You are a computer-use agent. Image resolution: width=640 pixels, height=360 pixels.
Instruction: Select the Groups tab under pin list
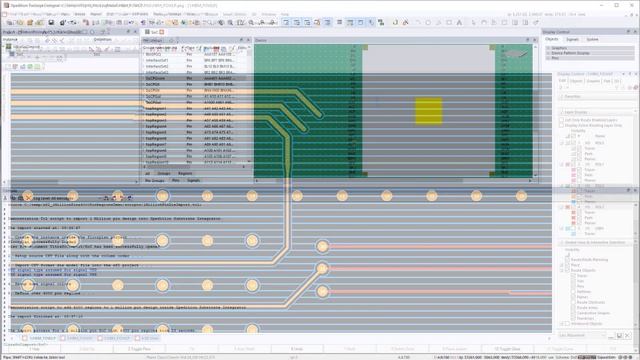pos(164,173)
